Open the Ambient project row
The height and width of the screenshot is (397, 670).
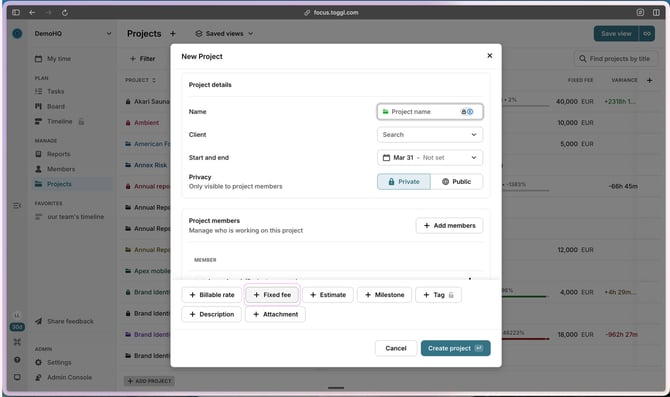tap(147, 123)
